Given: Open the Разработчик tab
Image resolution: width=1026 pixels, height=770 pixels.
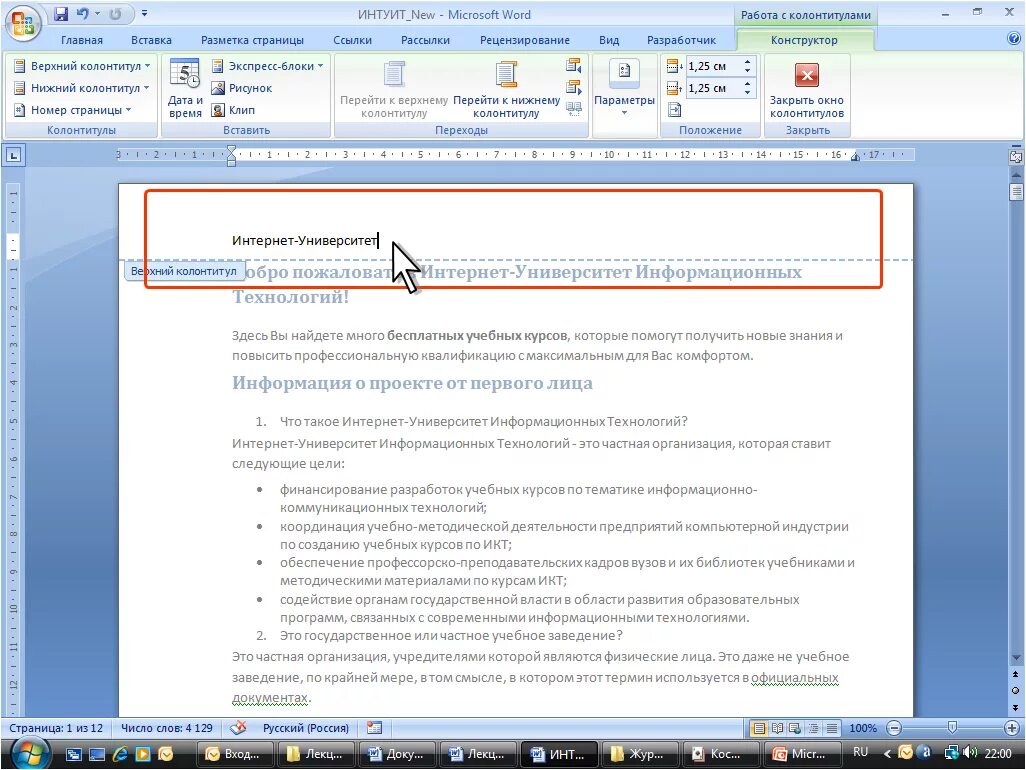Looking at the screenshot, I should tap(681, 40).
